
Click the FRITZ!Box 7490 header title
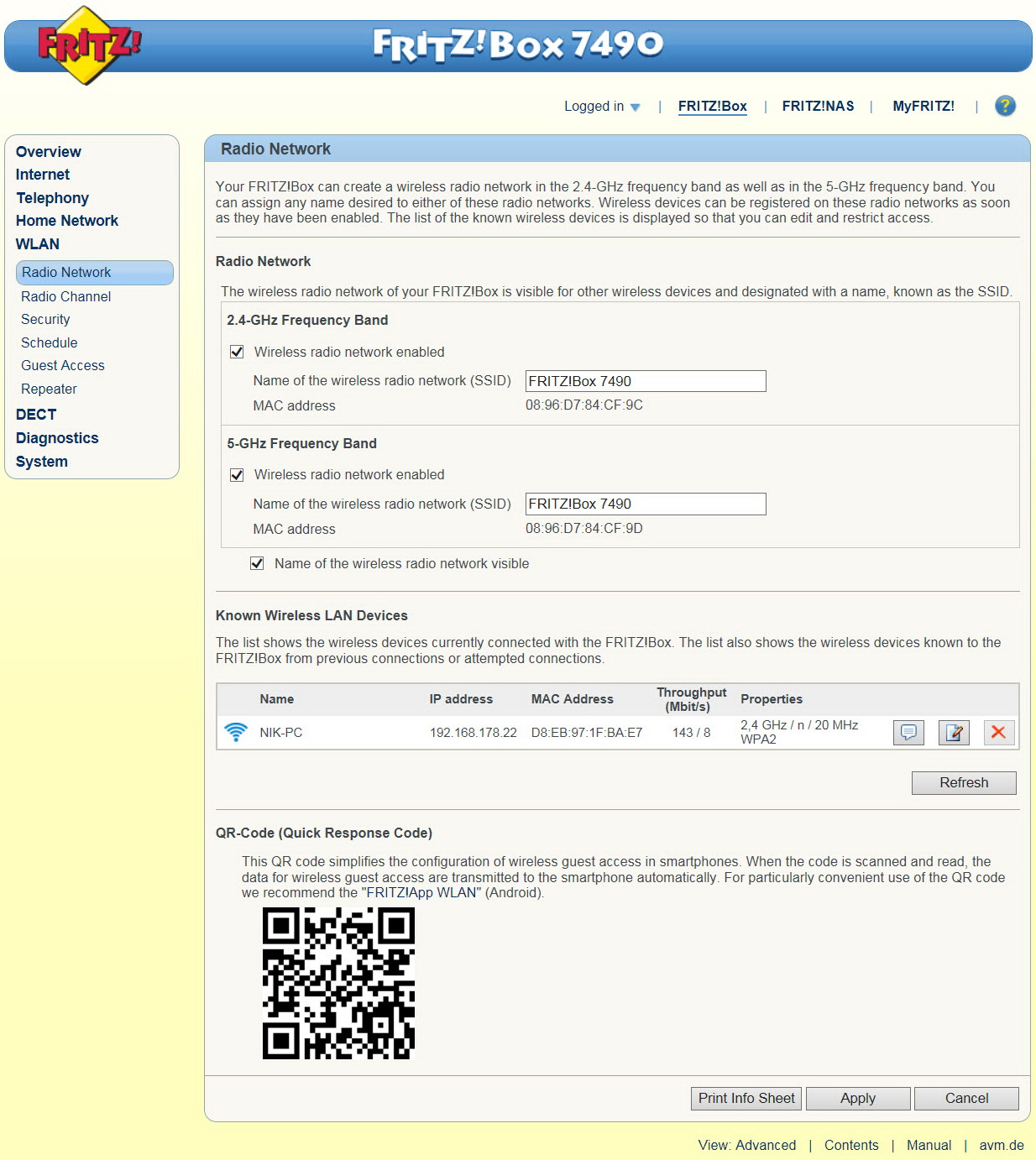point(518,45)
